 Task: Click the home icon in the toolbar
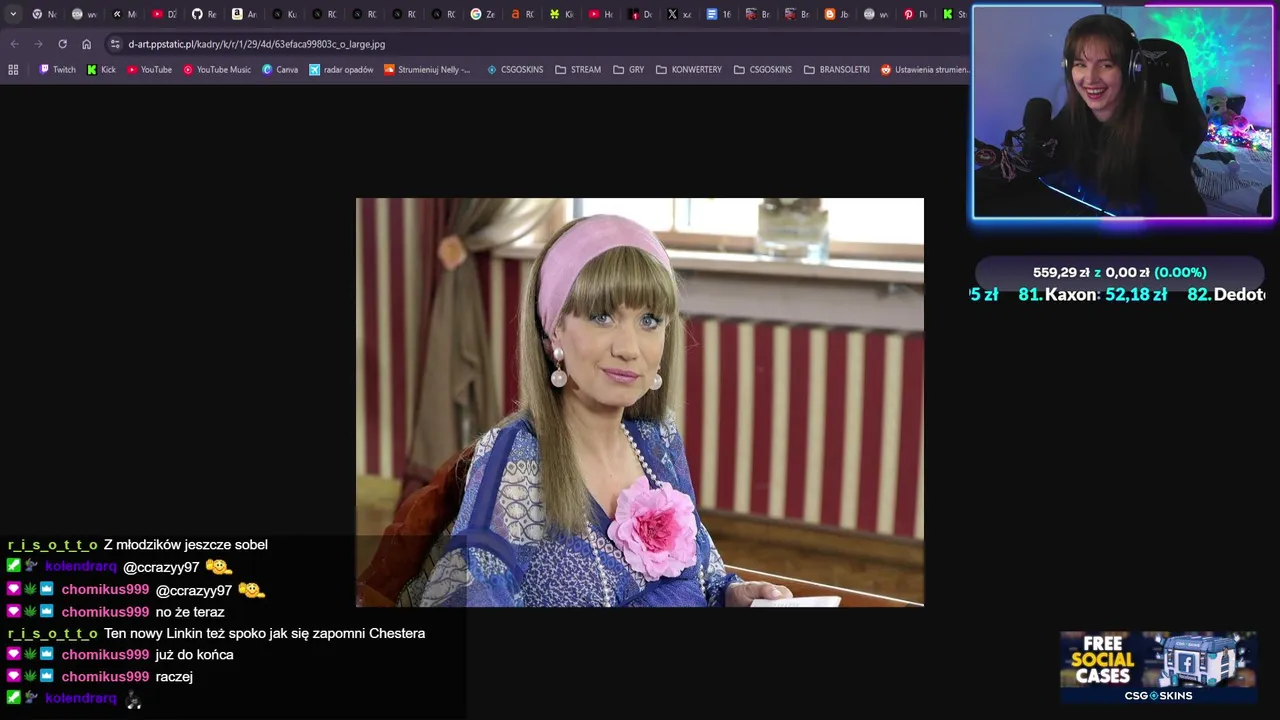click(x=86, y=44)
